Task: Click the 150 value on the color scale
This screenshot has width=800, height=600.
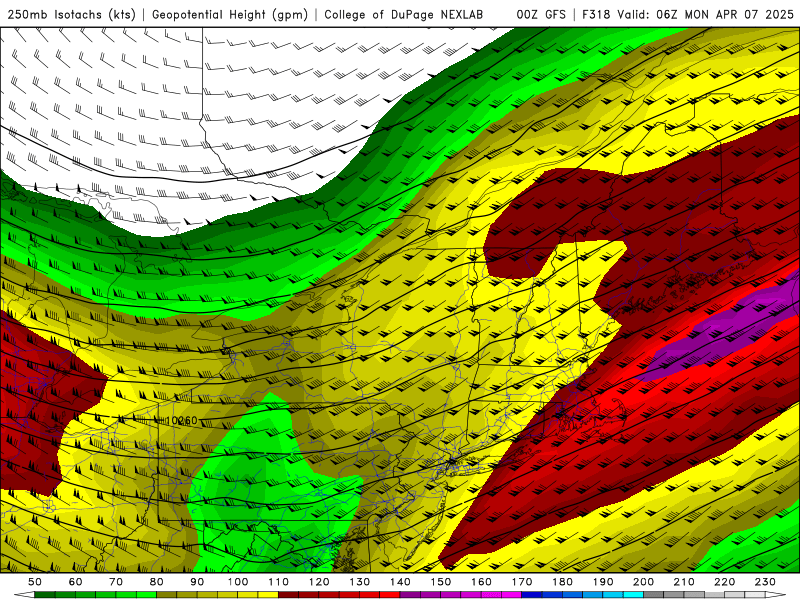Action: coord(441,582)
